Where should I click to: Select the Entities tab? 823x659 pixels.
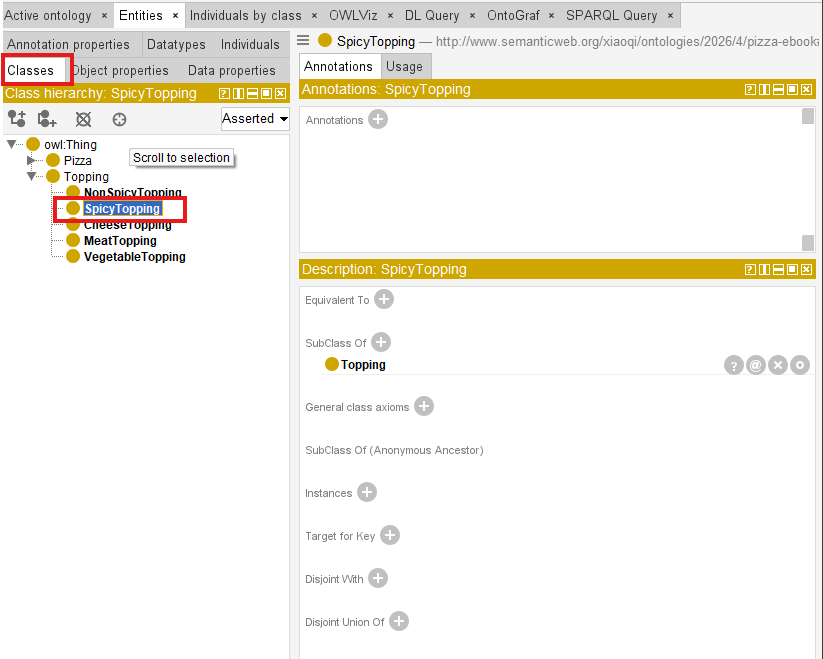(141, 16)
